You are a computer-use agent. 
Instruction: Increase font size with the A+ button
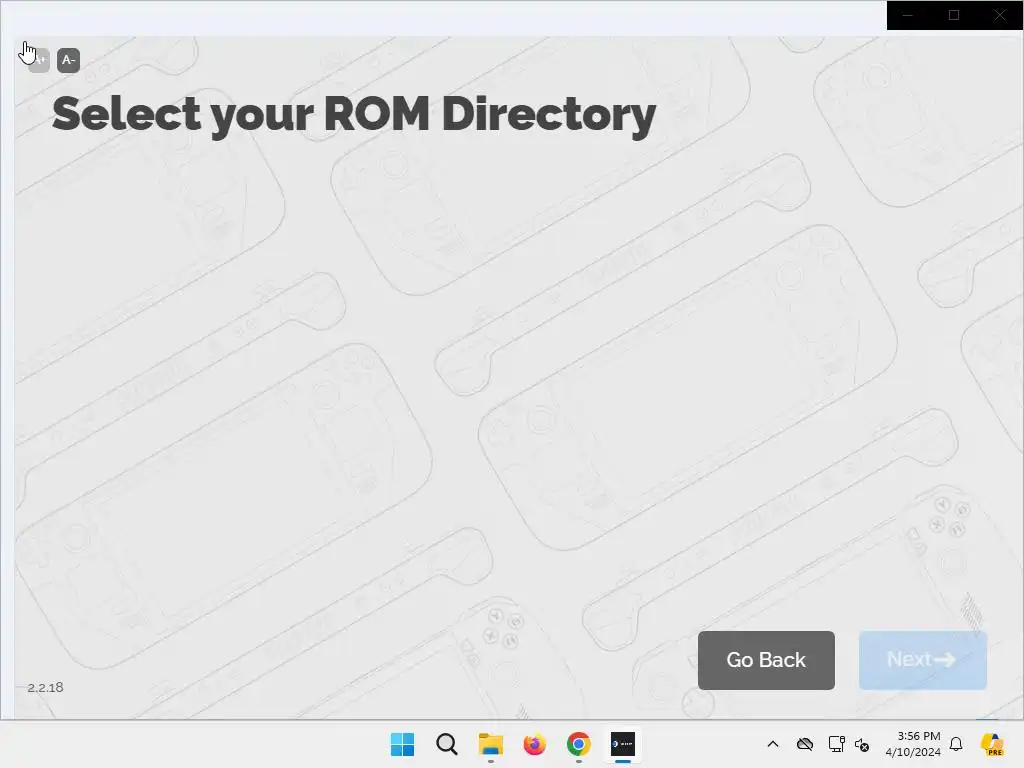(x=39, y=60)
